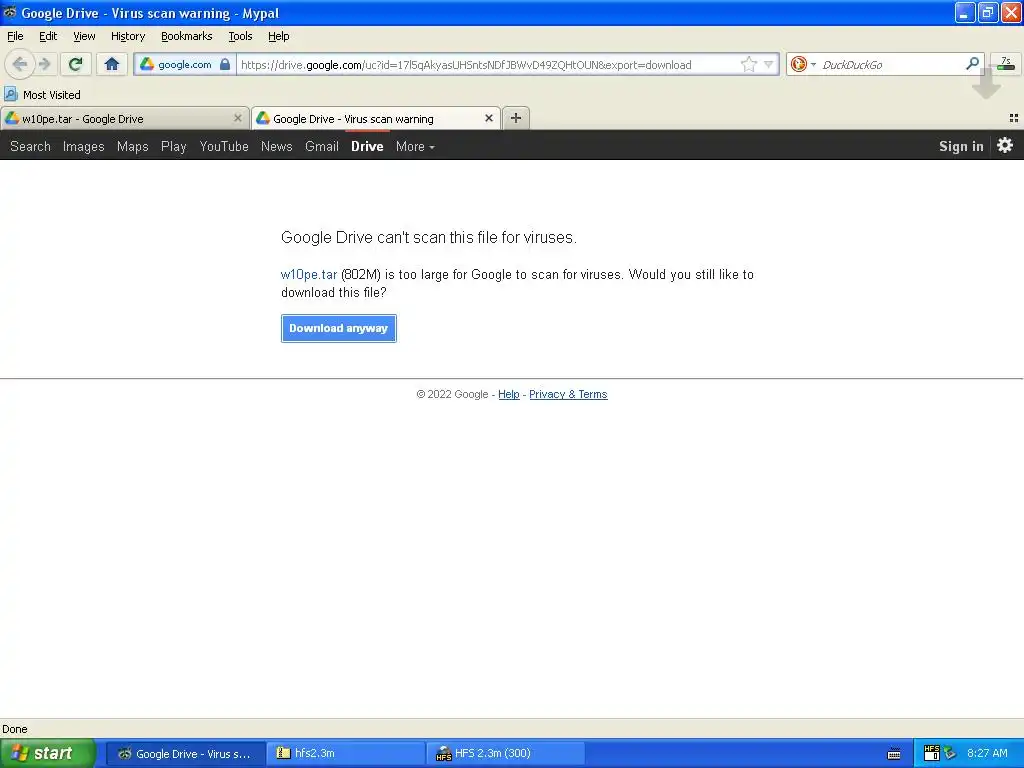Switch to Google Drive taskbar button
Screen dimensions: 1024x768
click(x=186, y=754)
